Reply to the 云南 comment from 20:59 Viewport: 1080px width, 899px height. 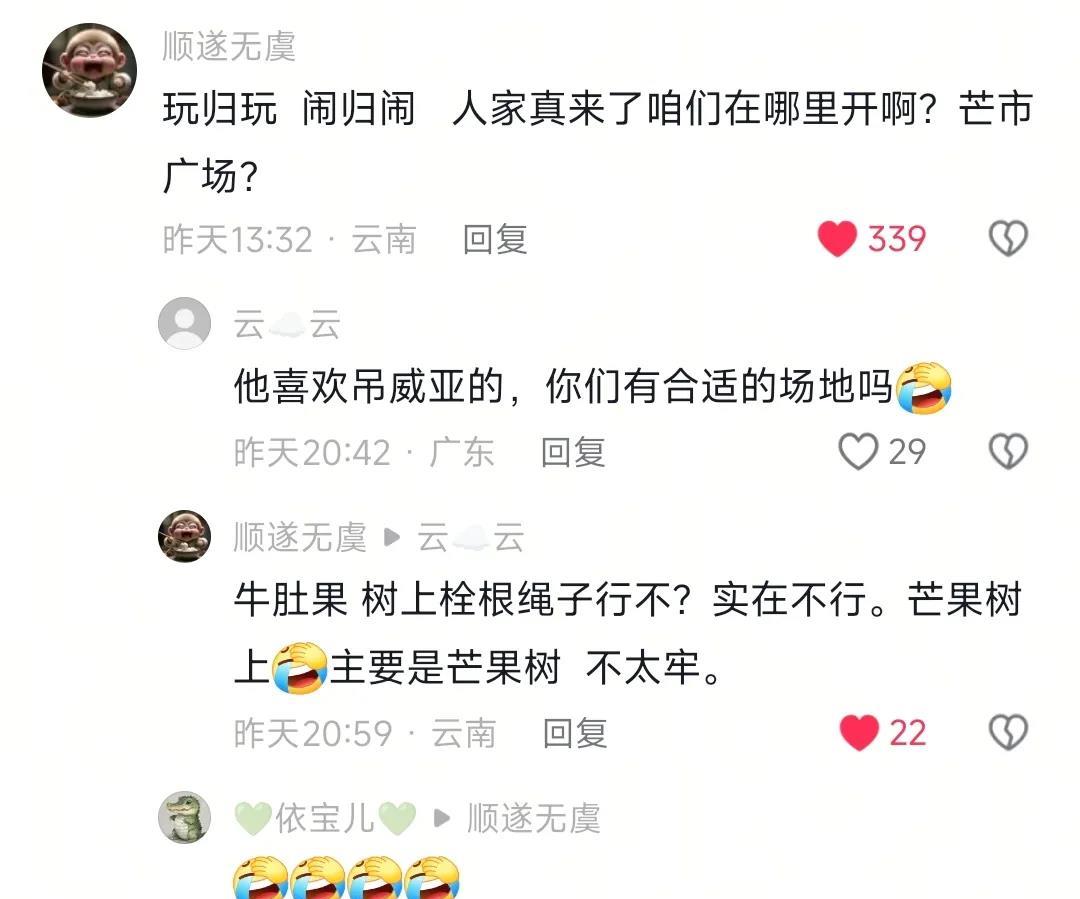[574, 733]
